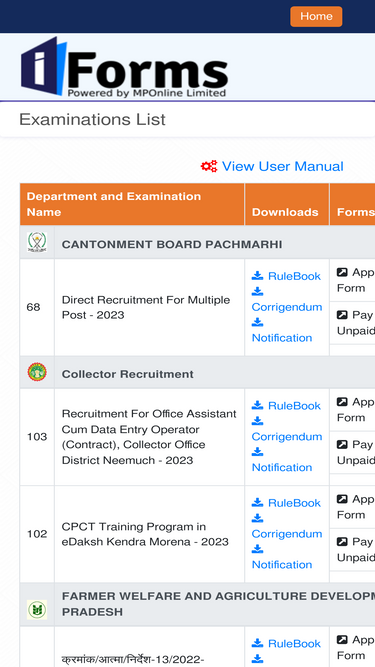Open application form icon in row 102
Image resolution: width=375 pixels, height=667 pixels.
342,499
